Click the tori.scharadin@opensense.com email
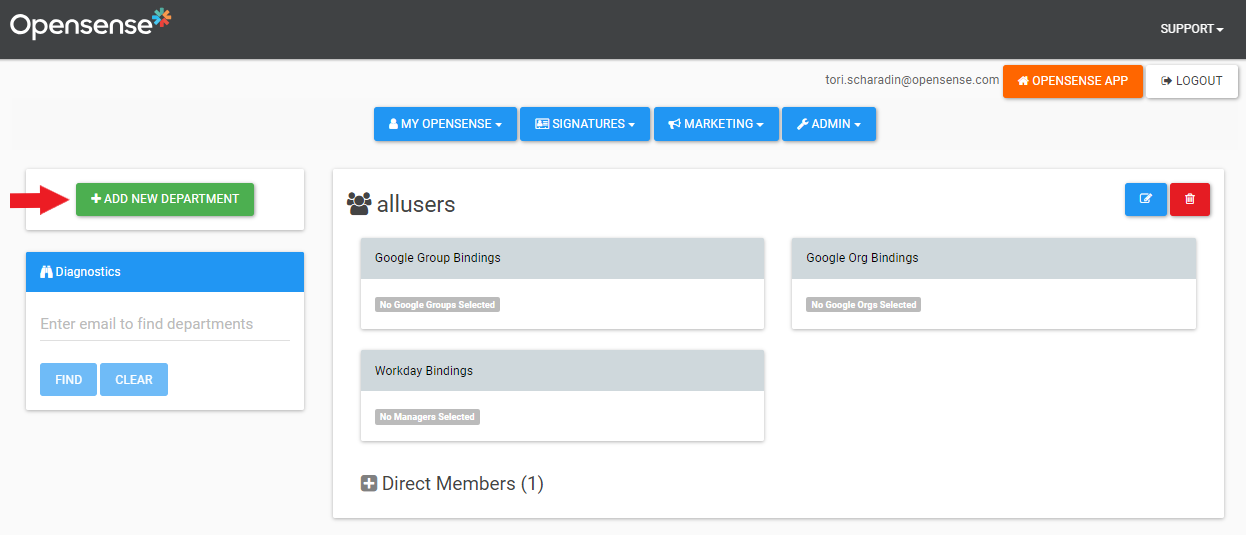1246x535 pixels. coord(912,80)
